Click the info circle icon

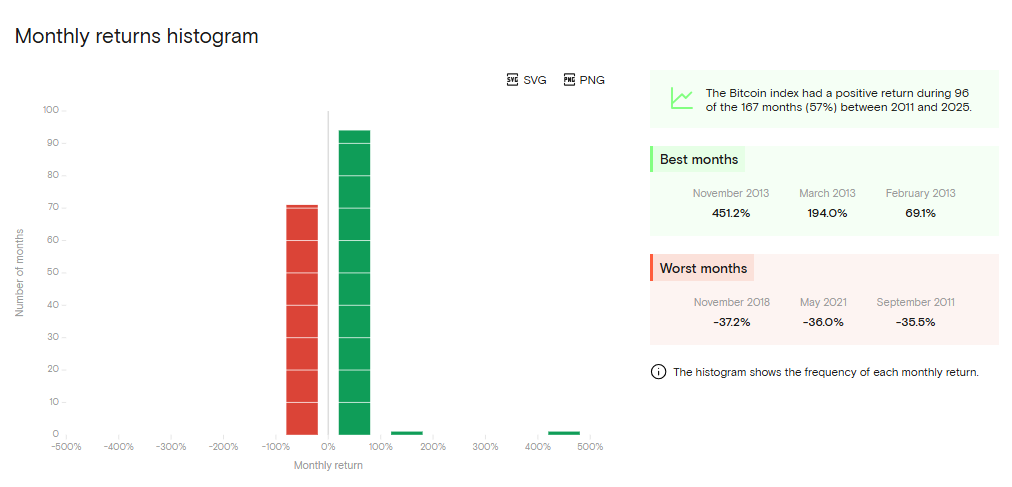(x=658, y=372)
